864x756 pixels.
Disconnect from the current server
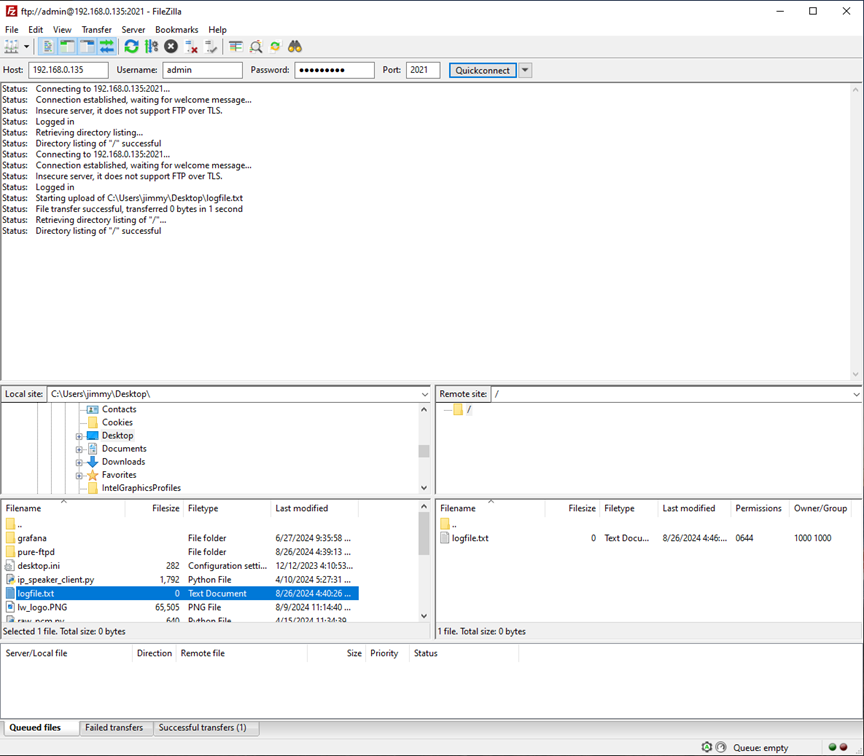pyautogui.click(x=191, y=47)
